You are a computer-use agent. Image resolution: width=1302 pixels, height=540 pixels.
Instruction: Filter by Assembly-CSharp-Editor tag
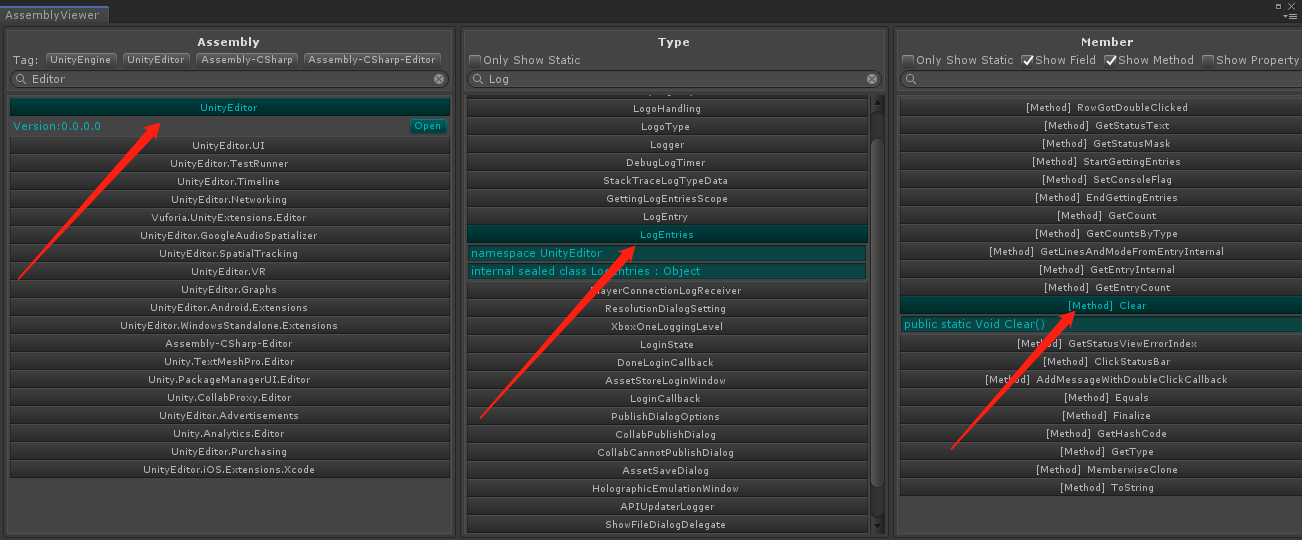pyautogui.click(x=372, y=60)
